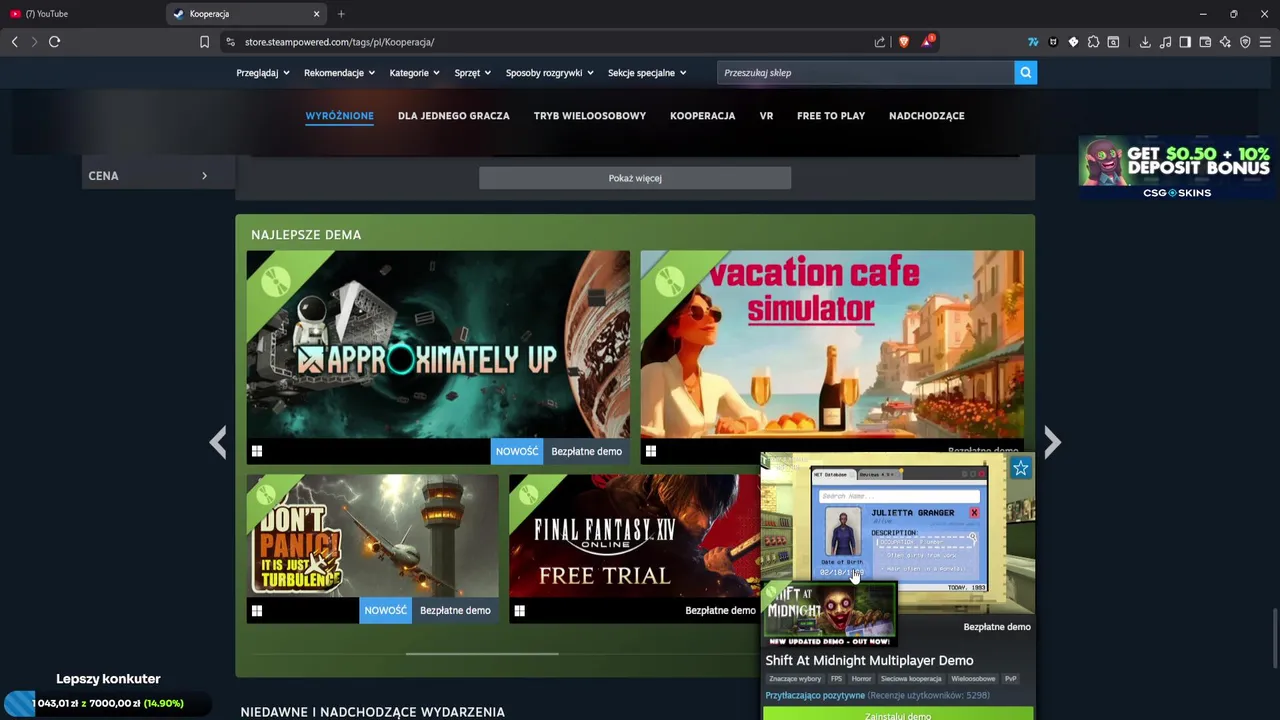1280x720 pixels.
Task: Click the FPS tag
Action: coord(836,679)
